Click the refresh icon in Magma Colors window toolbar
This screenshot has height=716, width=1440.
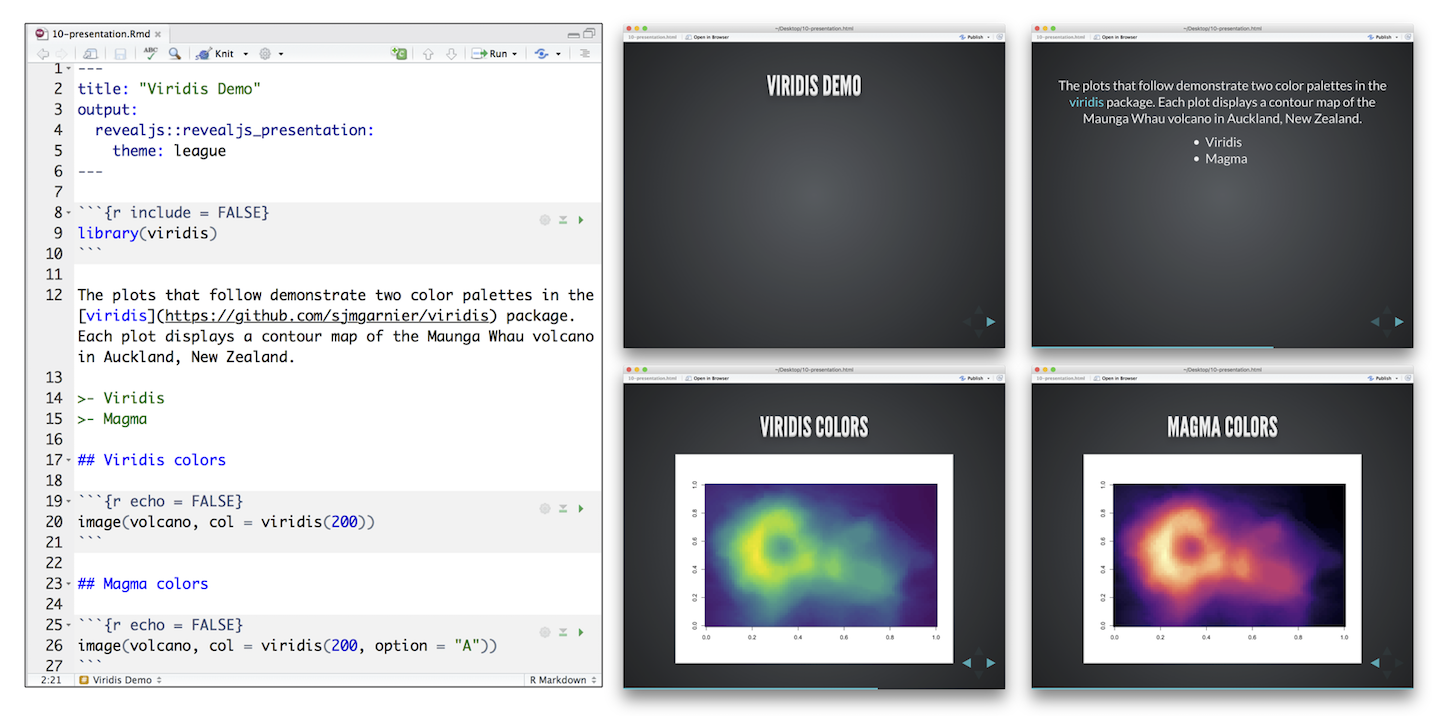[1407, 378]
